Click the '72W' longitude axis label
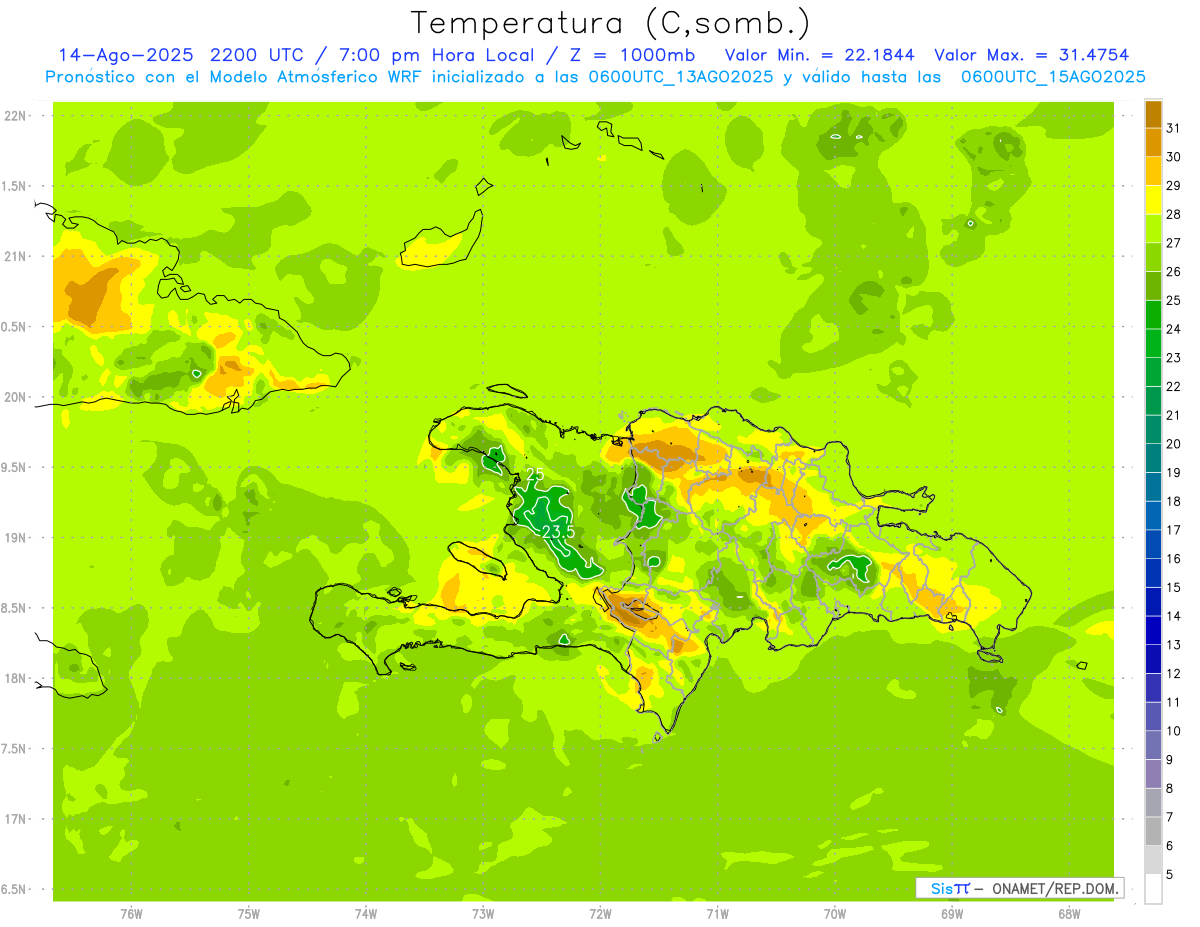Image resolution: width=1200 pixels, height=927 pixels. tap(601, 914)
